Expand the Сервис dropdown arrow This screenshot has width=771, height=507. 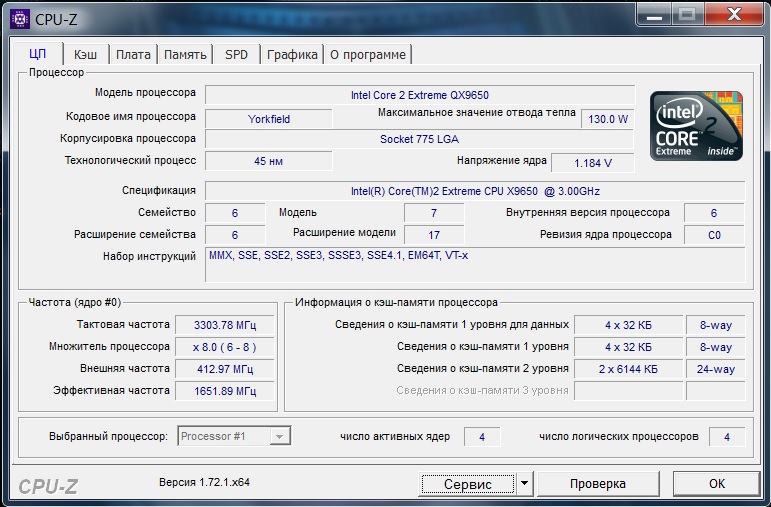click(x=525, y=484)
